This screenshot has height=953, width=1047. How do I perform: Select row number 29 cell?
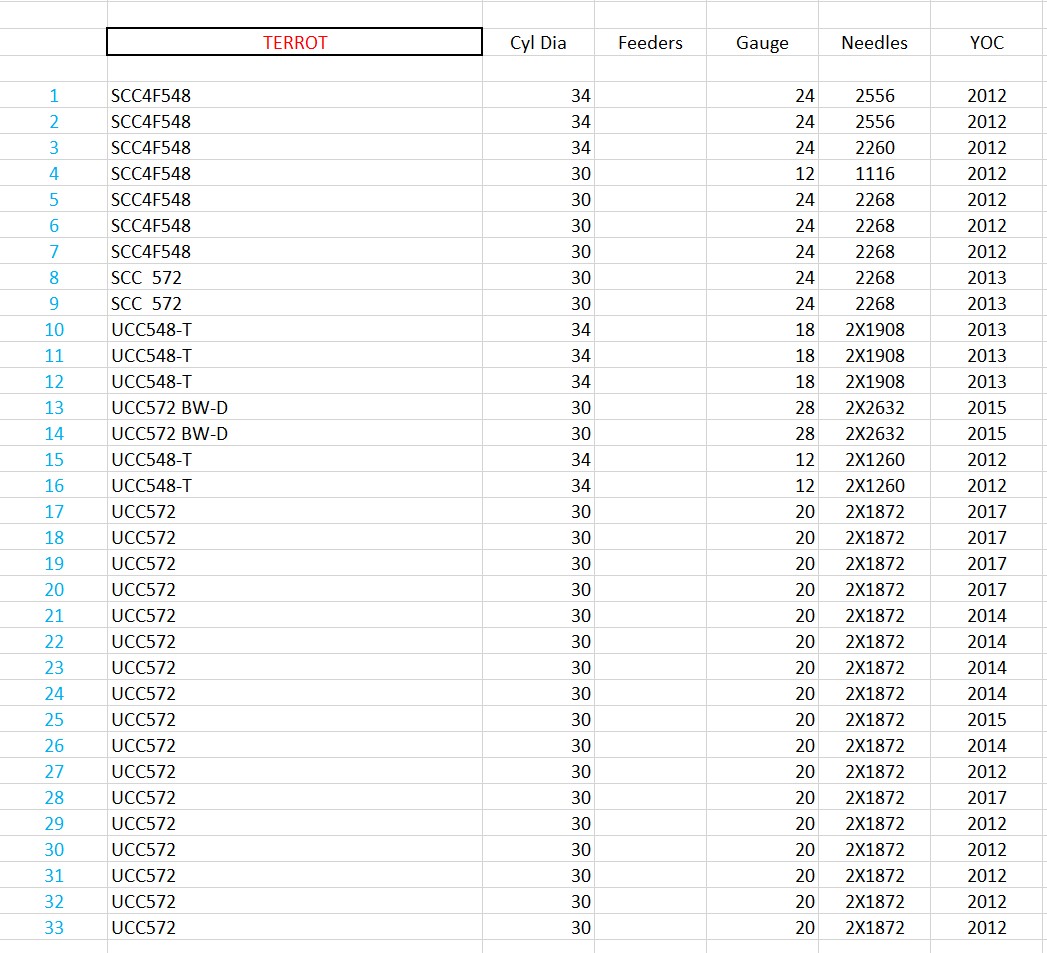click(54, 824)
